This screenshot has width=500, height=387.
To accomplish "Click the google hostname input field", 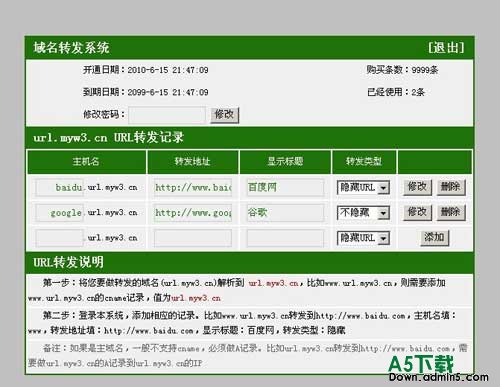I will coord(59,213).
